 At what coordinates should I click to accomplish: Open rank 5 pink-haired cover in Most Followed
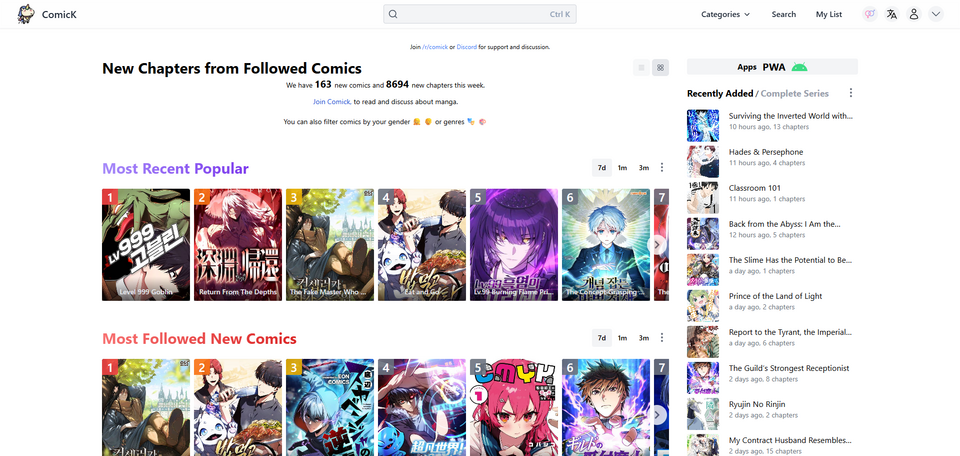pyautogui.click(x=514, y=408)
